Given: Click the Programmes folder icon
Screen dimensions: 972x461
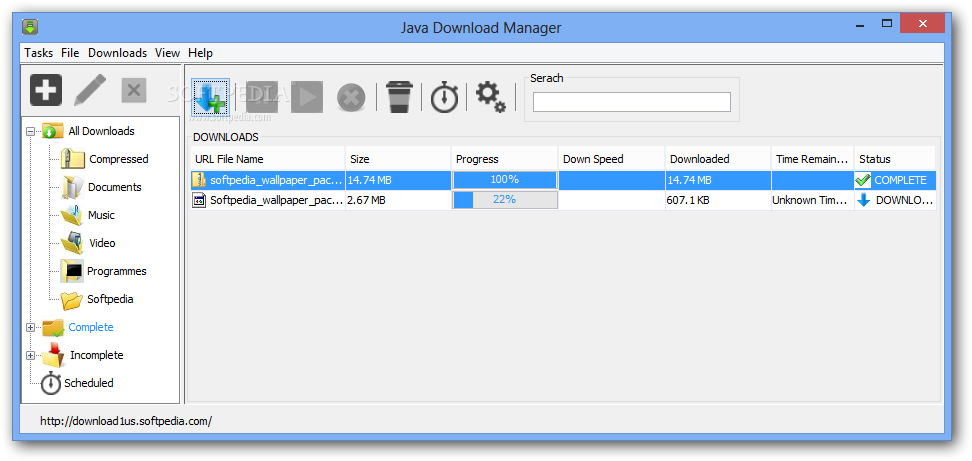Looking at the screenshot, I should [72, 271].
